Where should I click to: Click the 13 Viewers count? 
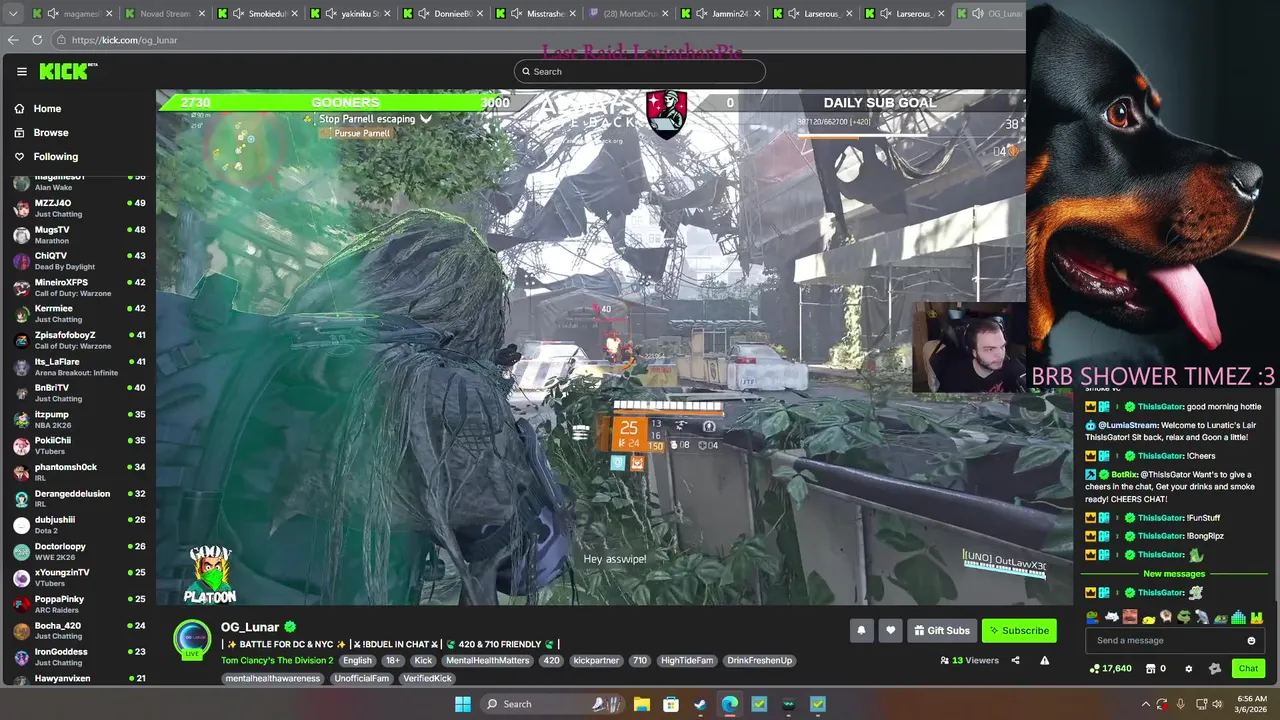(x=968, y=660)
